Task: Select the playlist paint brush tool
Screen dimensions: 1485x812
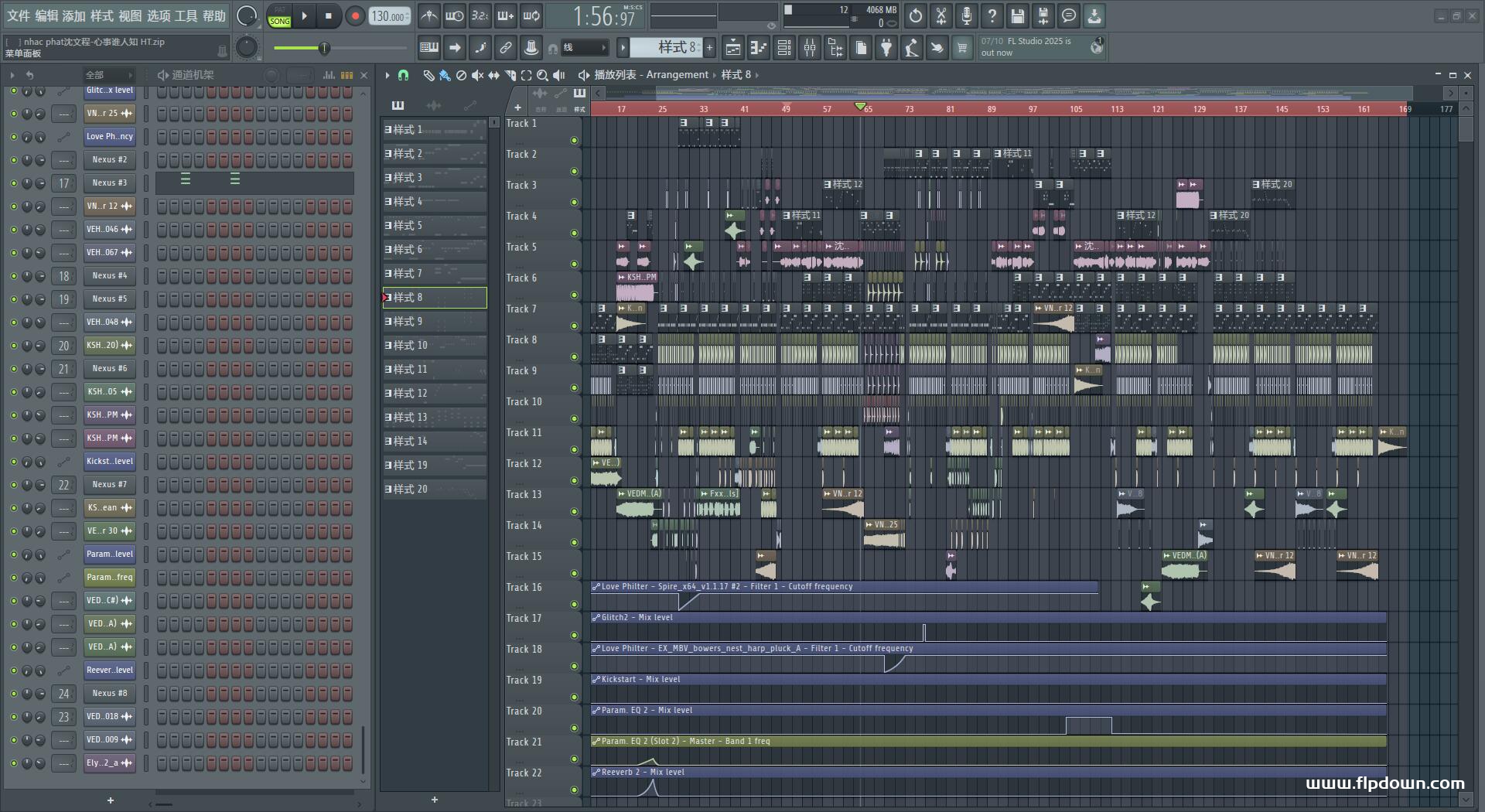Action: [x=444, y=75]
